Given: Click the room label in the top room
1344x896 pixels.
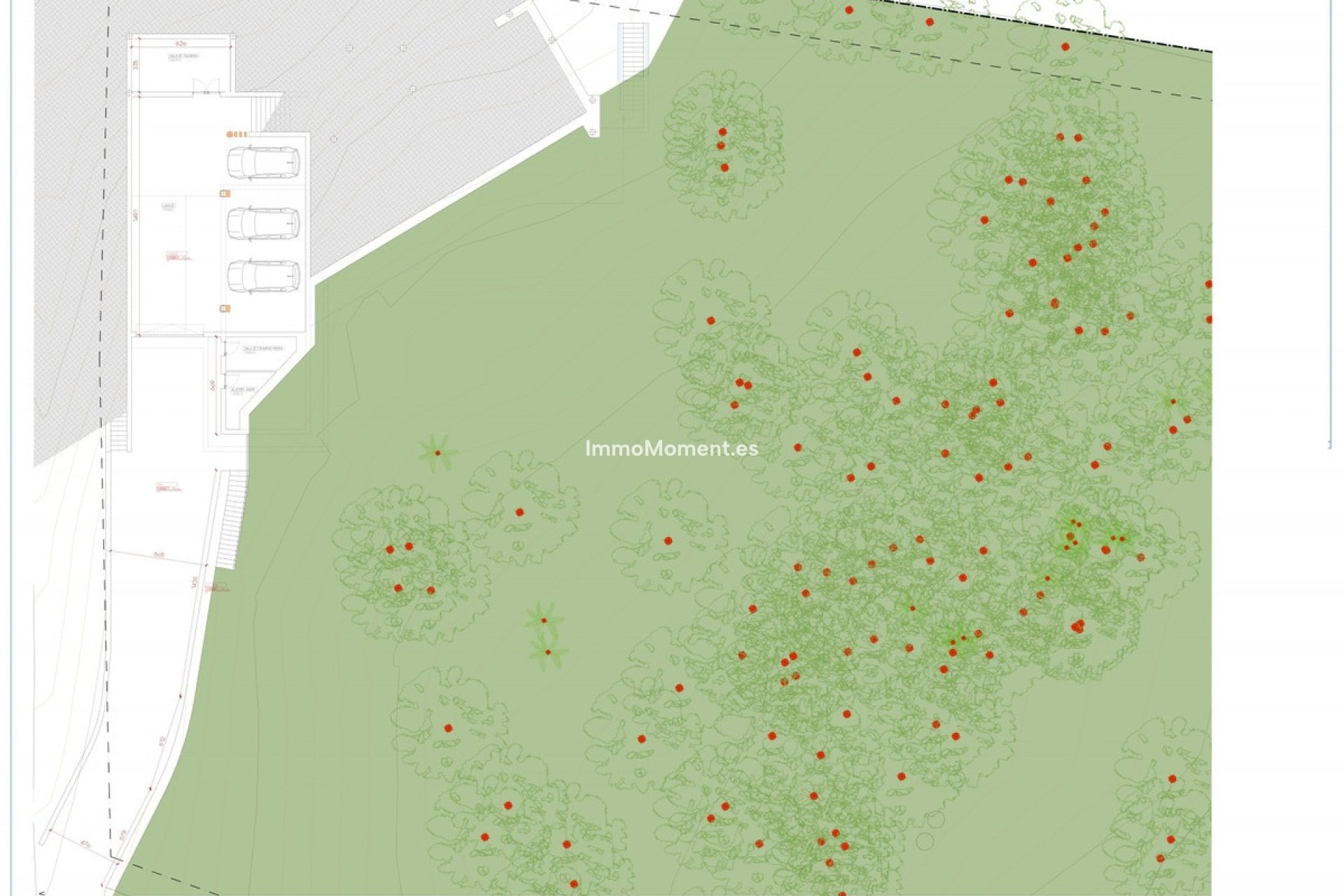Looking at the screenshot, I should click(x=183, y=57).
